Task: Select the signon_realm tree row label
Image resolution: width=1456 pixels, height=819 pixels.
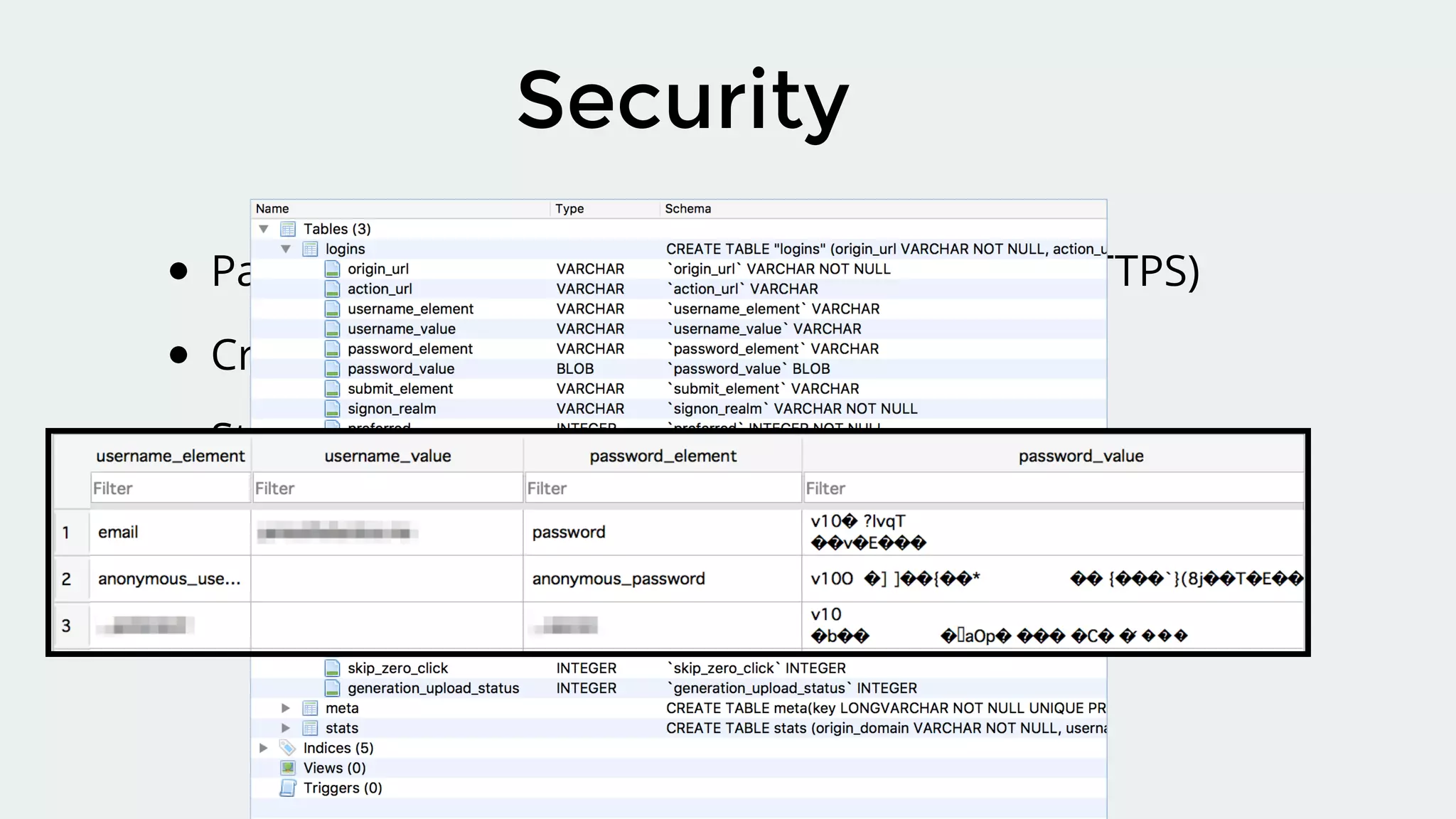Action: pyautogui.click(x=392, y=409)
